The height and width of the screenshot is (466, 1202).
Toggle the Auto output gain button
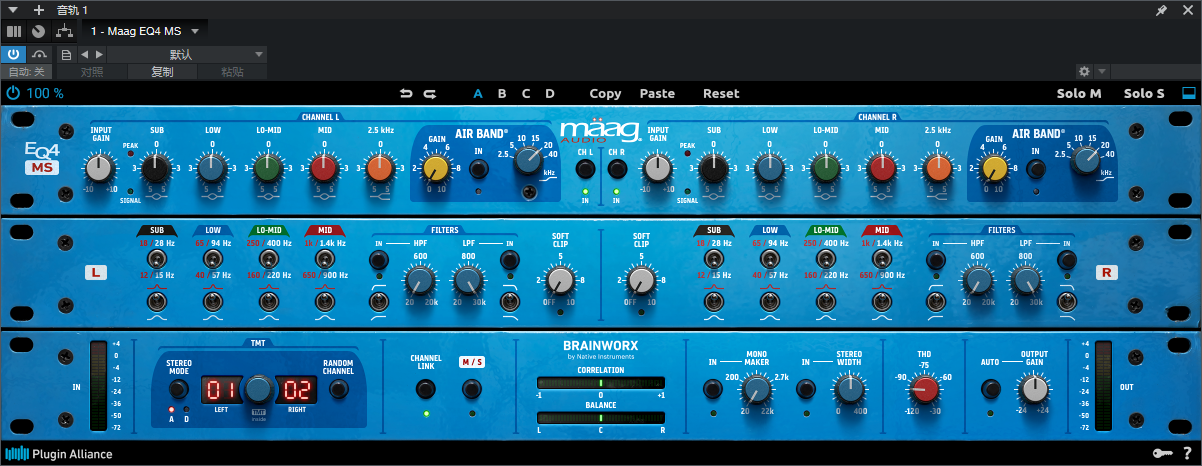tap(990, 389)
